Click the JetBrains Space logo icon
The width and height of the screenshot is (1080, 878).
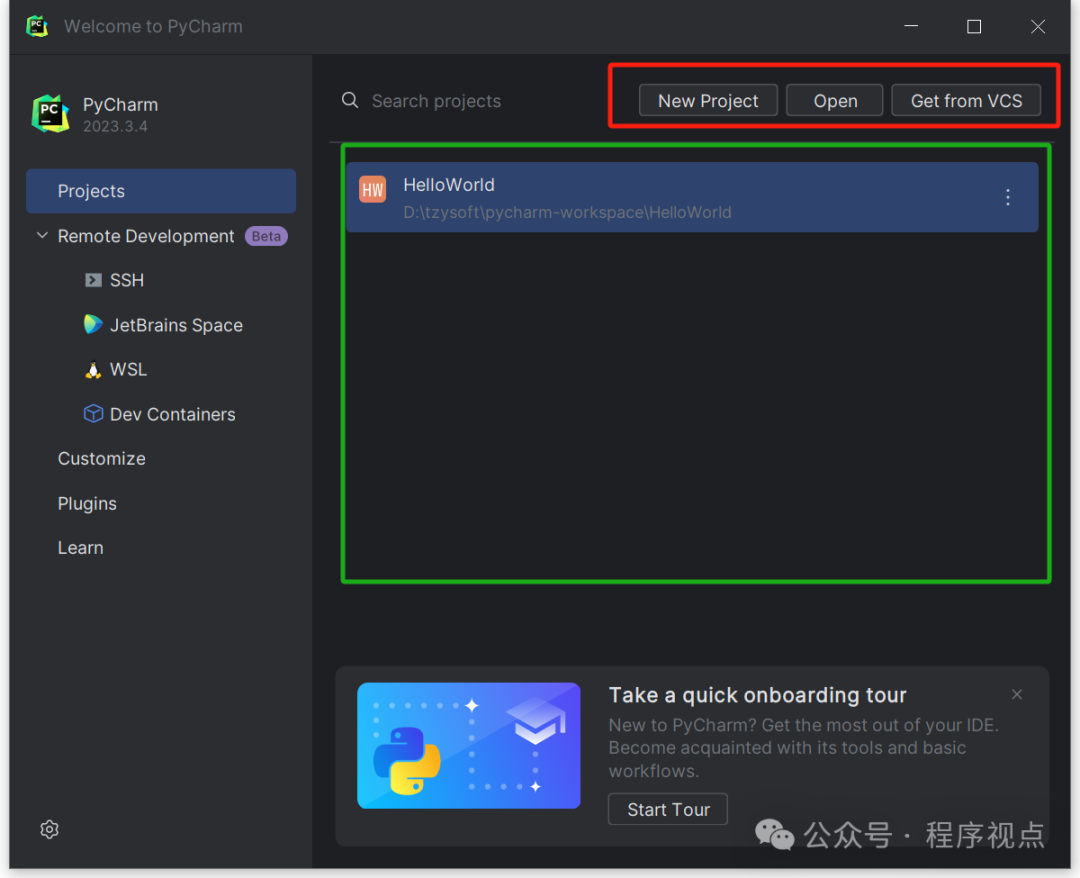click(93, 324)
